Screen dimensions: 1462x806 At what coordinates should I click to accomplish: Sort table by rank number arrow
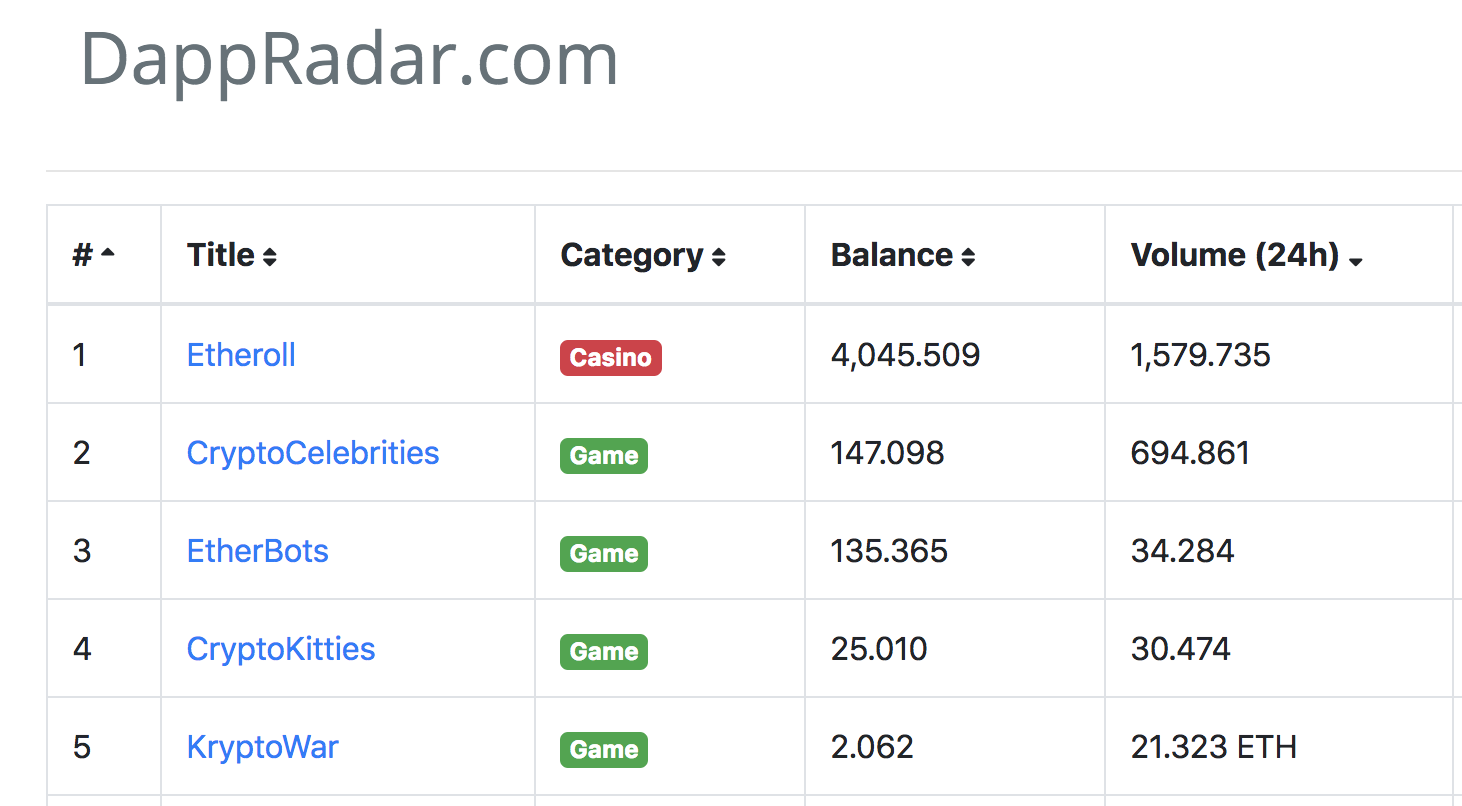(x=108, y=255)
